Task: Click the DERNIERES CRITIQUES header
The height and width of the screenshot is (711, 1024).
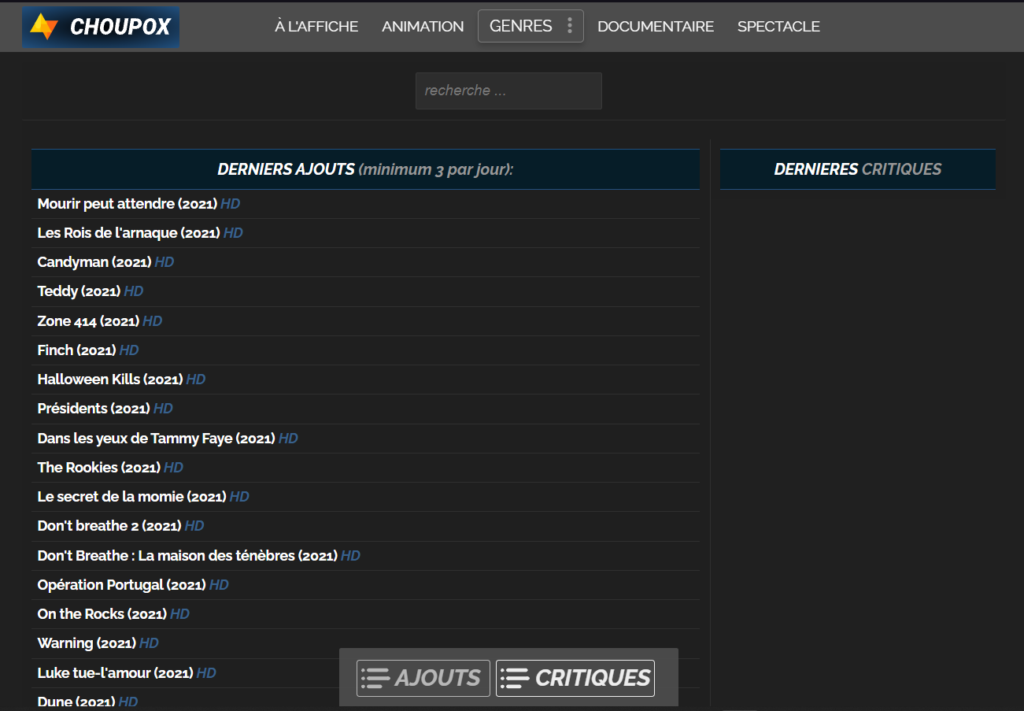Action: 857,170
